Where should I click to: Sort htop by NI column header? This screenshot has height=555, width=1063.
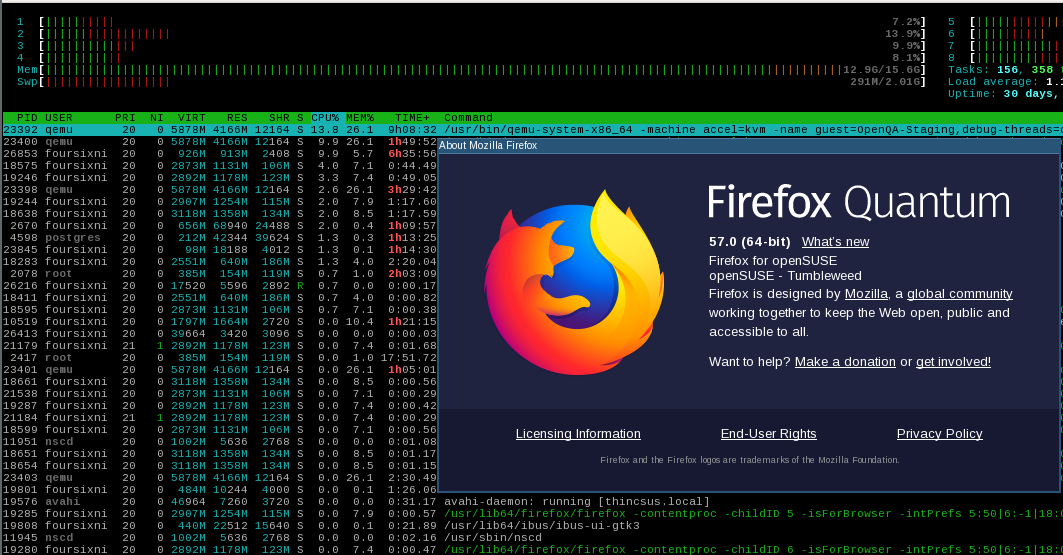click(157, 118)
